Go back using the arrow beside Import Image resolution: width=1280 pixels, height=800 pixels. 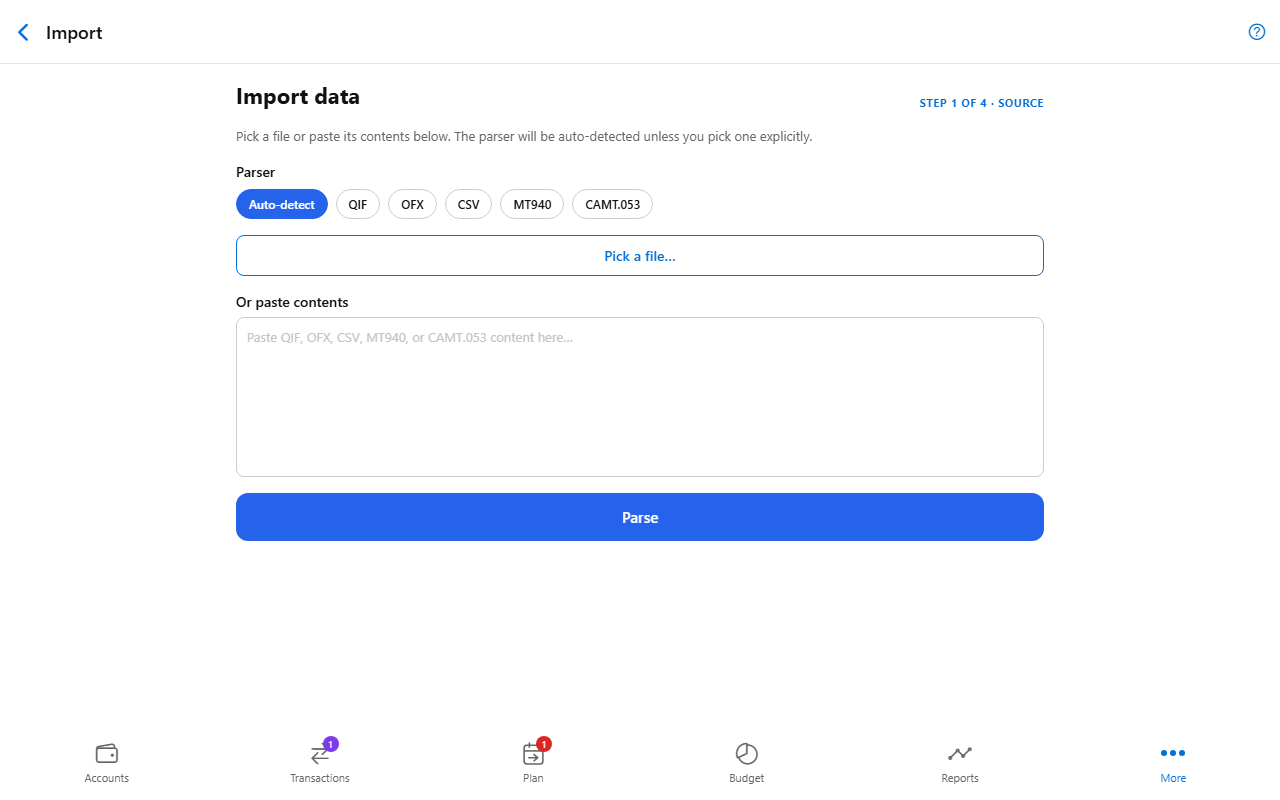[23, 33]
